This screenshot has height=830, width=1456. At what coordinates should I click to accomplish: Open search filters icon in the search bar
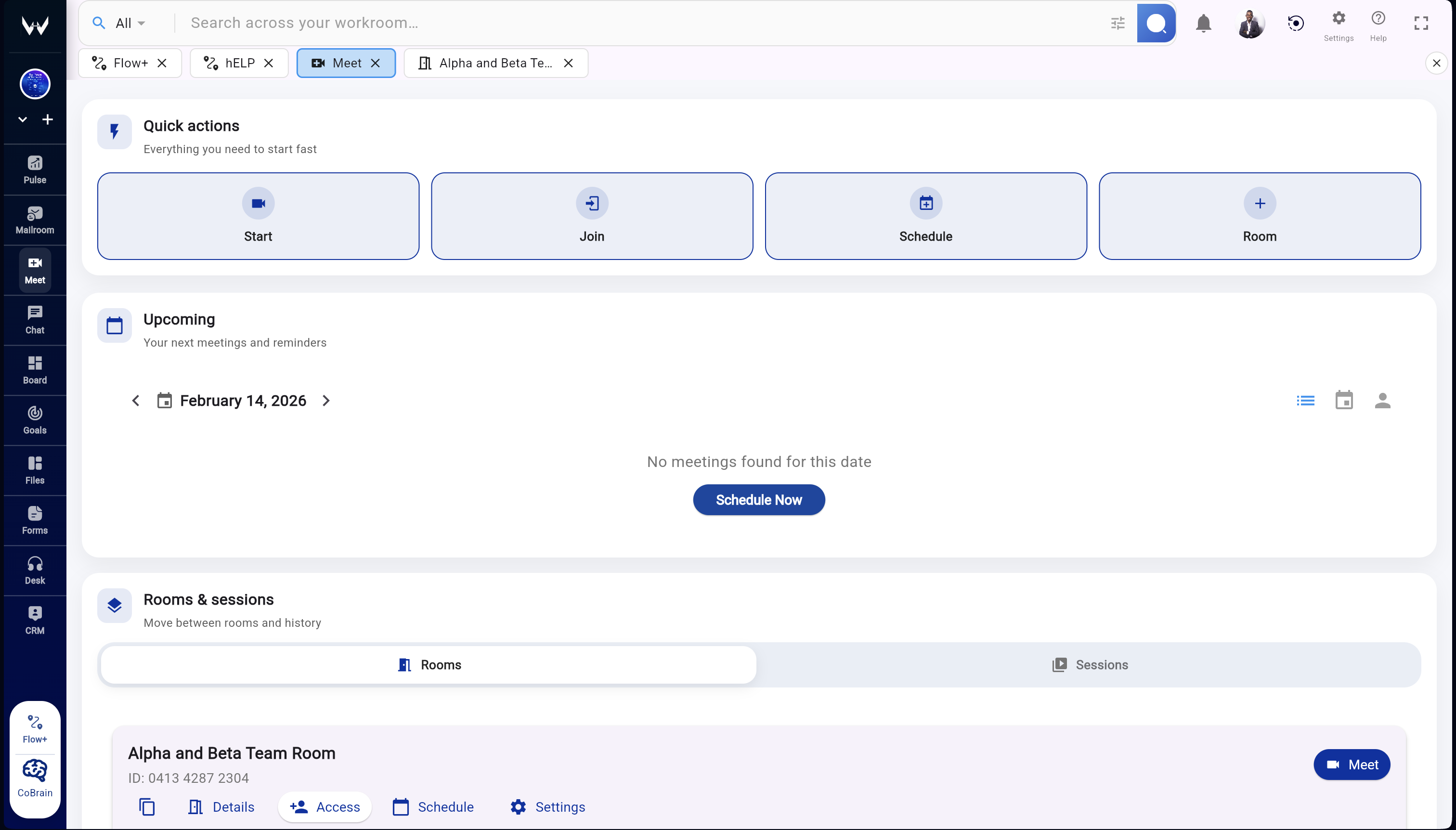1118,23
